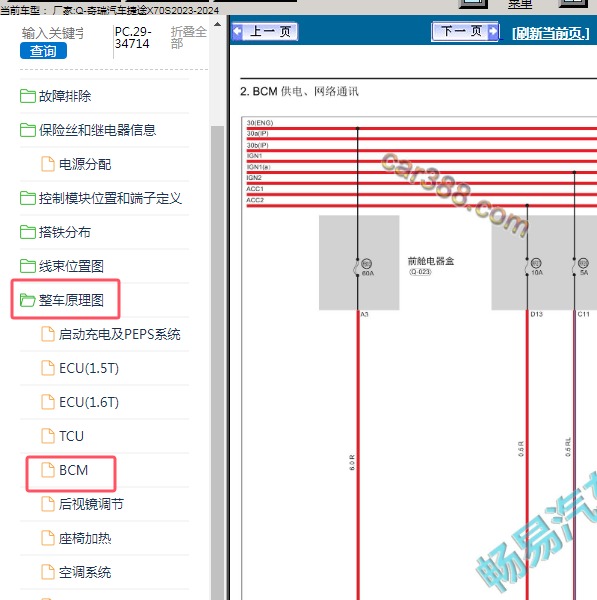Screen dimensions: 597x600
Task: Click the page icon beside 启动充电及PEPS系统
Action: tap(48, 334)
